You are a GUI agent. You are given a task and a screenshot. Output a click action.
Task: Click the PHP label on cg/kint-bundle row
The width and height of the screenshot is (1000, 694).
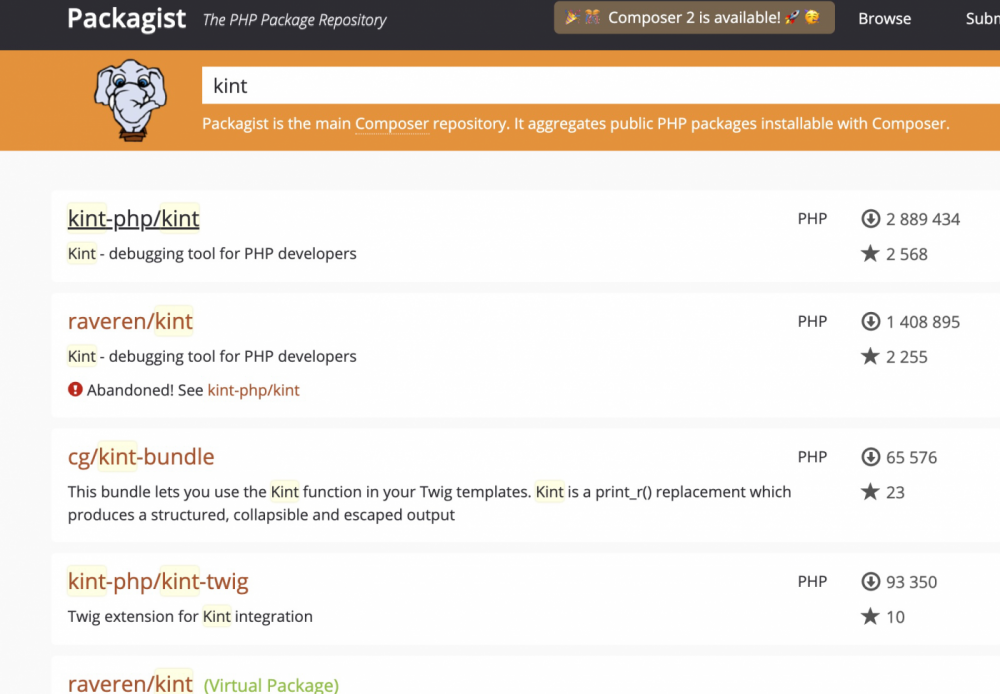tap(812, 457)
